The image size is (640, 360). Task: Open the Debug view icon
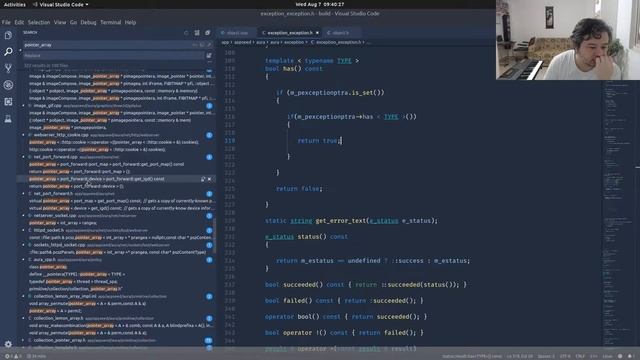(8, 85)
